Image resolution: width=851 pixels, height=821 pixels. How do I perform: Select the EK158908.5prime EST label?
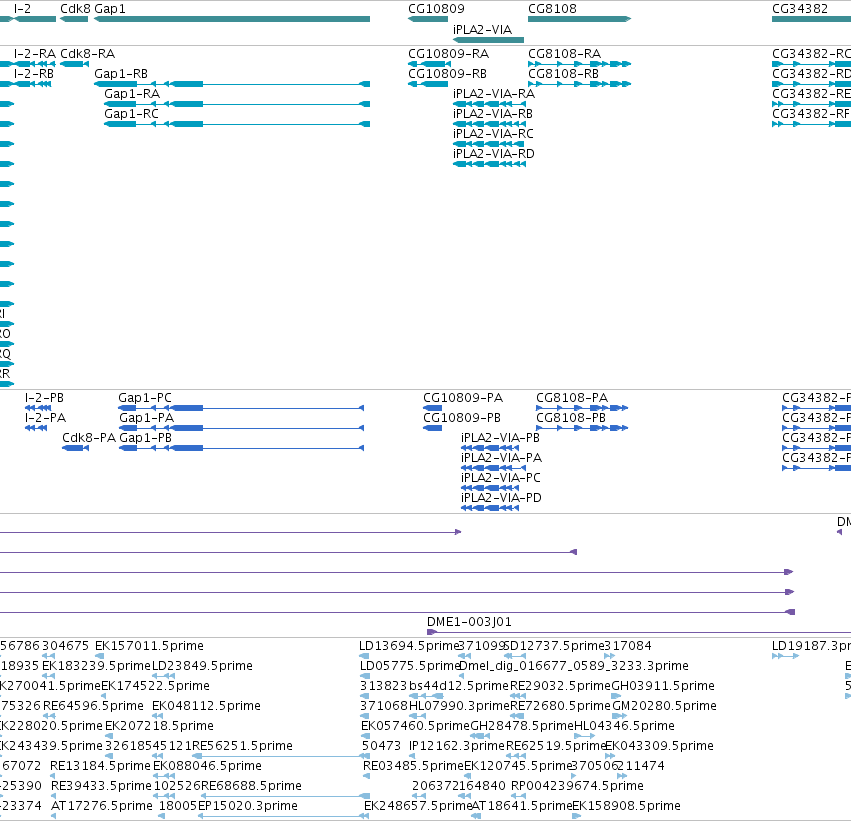(x=626, y=806)
